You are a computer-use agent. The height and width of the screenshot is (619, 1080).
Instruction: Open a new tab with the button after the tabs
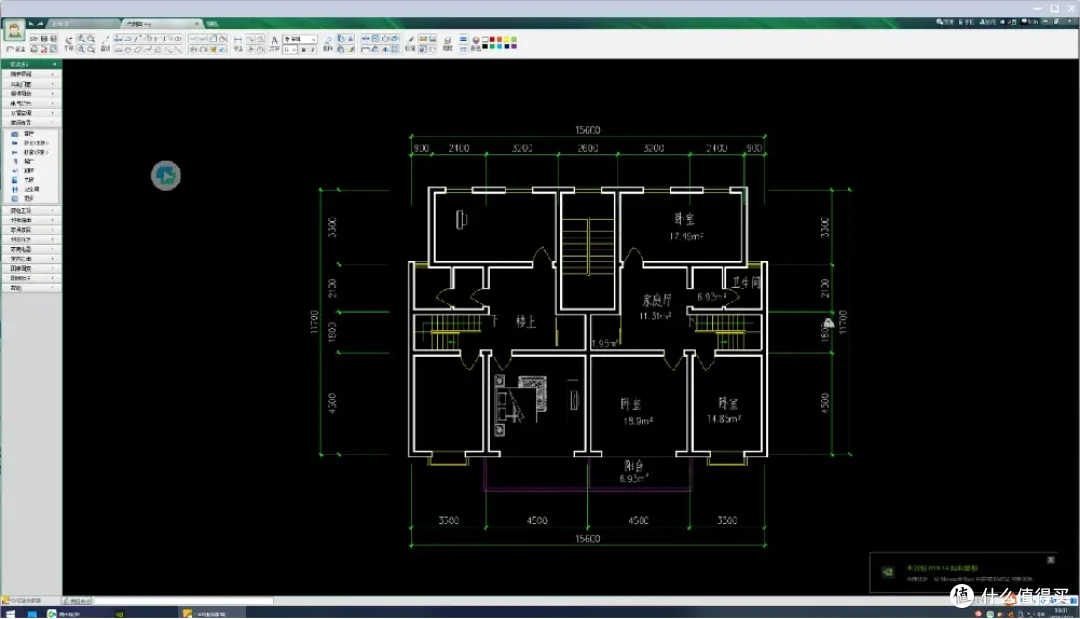click(212, 23)
